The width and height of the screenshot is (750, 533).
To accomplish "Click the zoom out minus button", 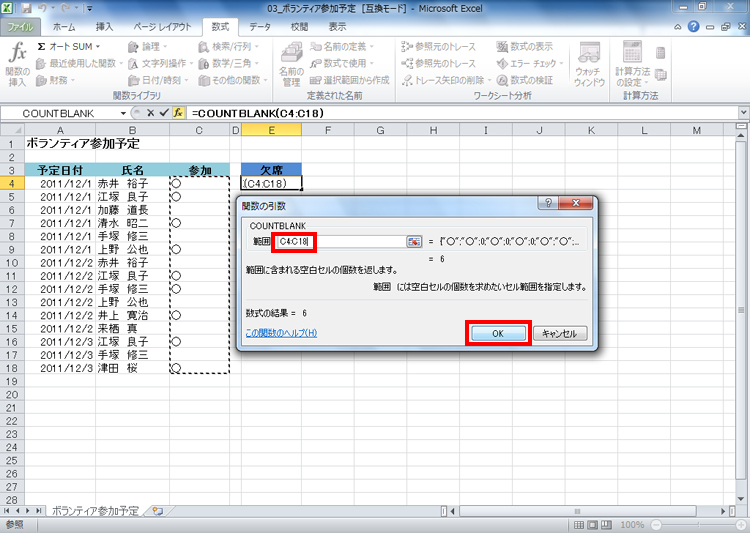I will tap(656, 525).
